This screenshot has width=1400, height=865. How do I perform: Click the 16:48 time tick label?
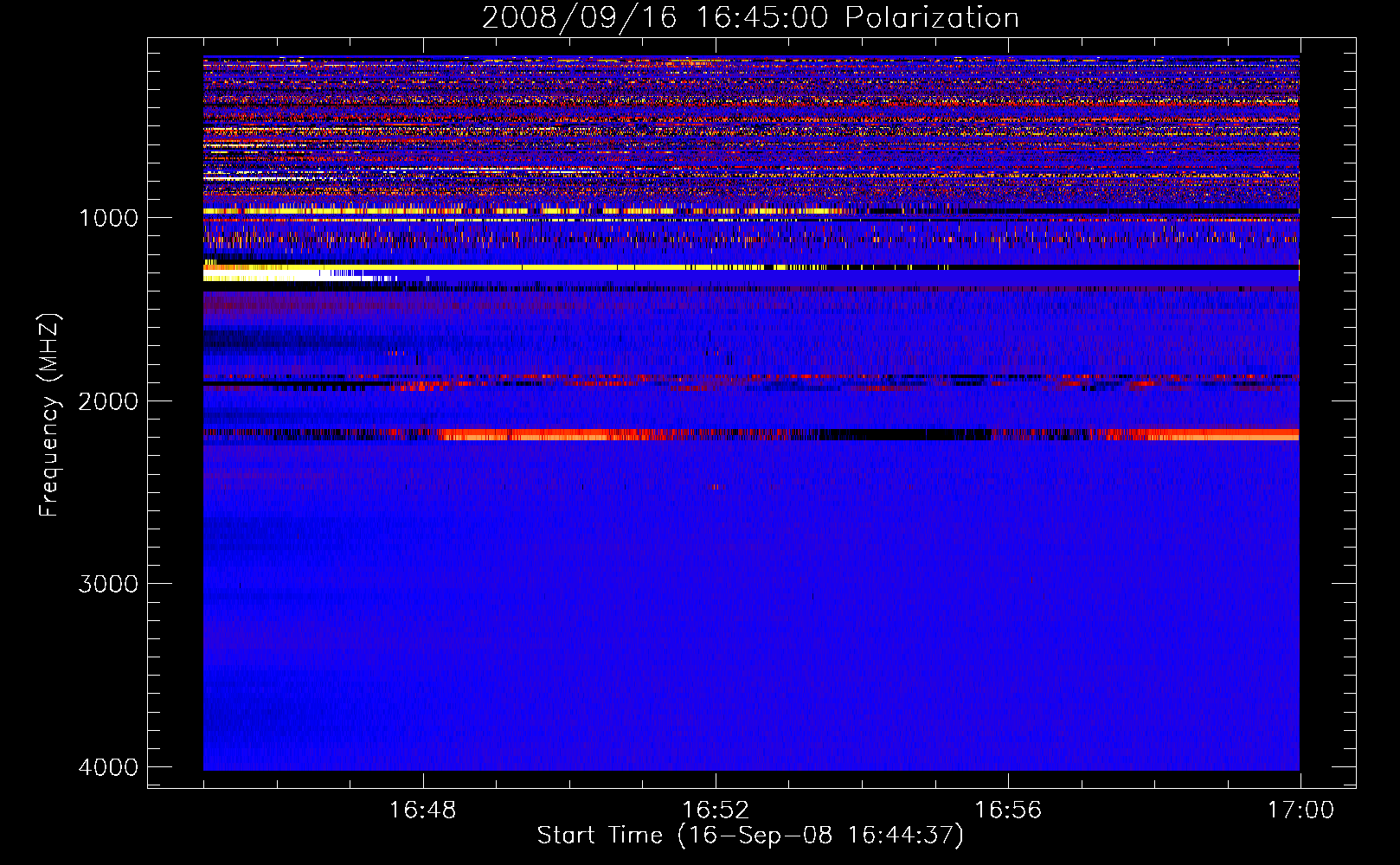(x=423, y=811)
